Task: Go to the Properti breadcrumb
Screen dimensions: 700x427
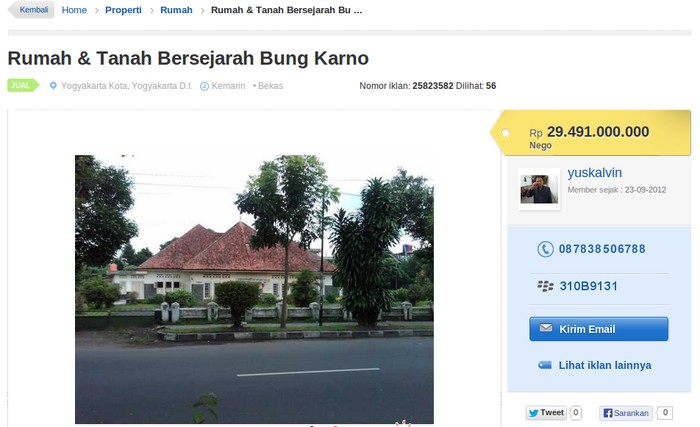Action: coord(123,10)
